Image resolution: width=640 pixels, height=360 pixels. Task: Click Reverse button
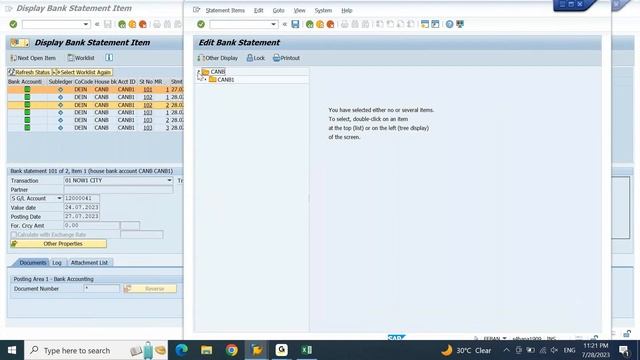[x=150, y=289]
